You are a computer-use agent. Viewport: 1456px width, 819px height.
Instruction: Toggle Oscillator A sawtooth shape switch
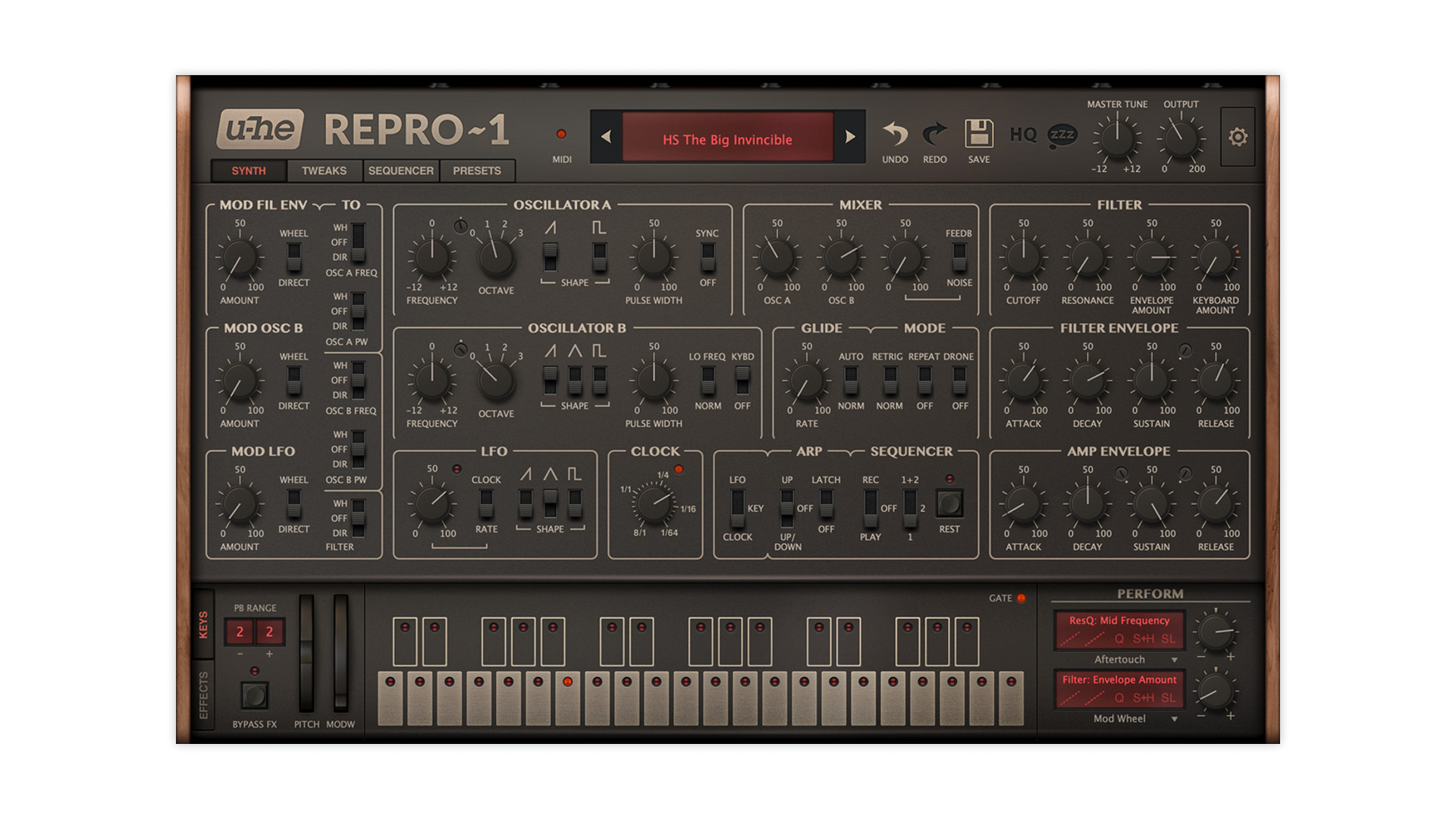[551, 256]
